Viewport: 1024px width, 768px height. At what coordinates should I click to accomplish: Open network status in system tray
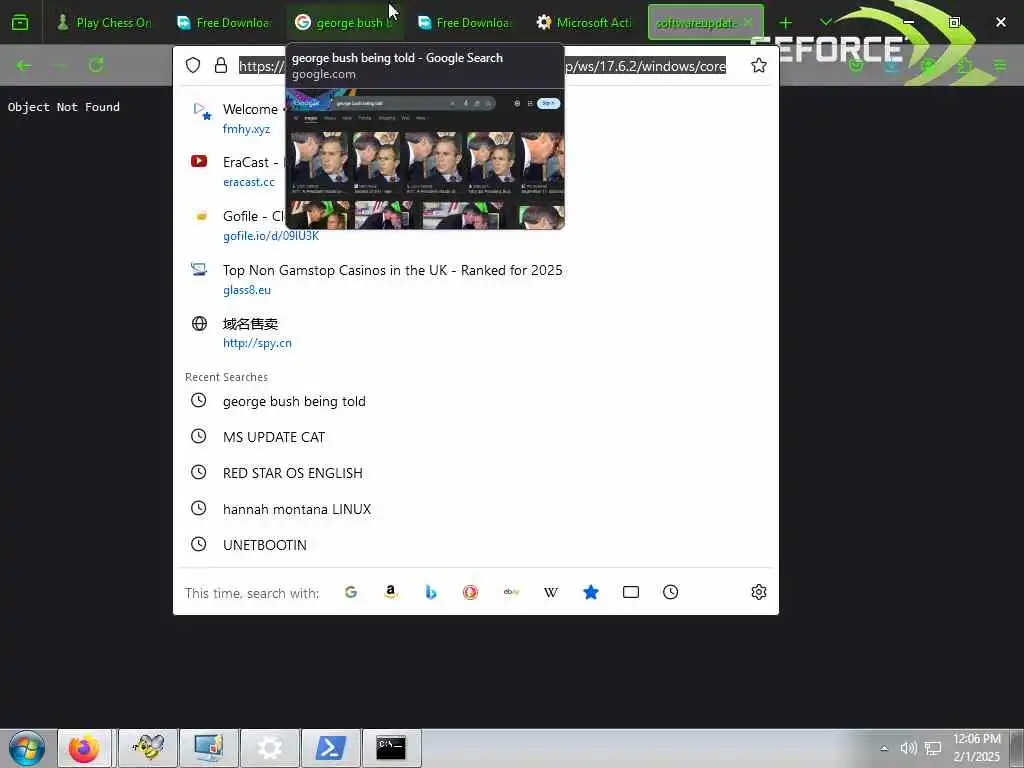(933, 748)
